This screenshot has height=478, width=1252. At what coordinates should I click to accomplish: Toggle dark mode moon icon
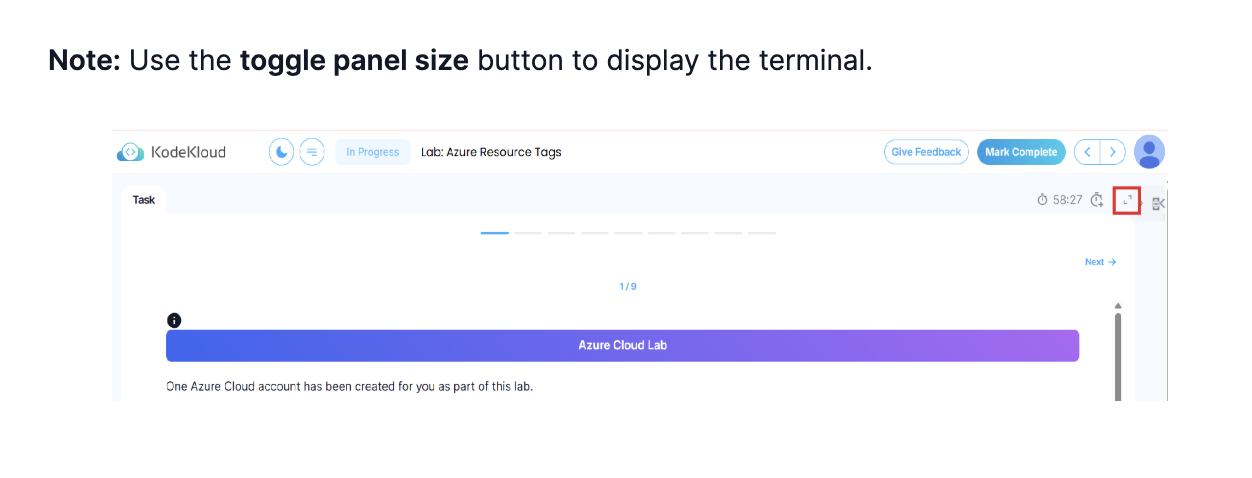(282, 152)
